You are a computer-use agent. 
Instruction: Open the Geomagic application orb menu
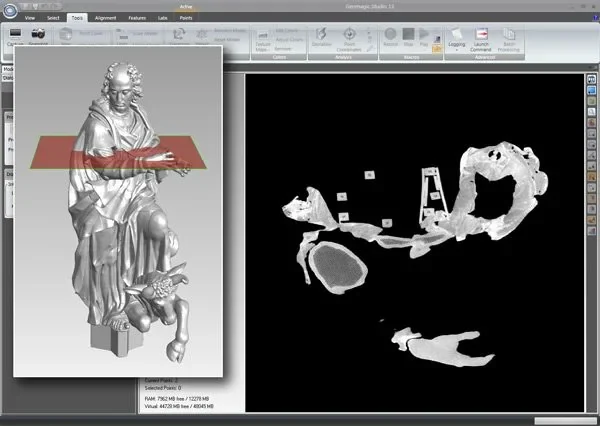tap(10, 10)
